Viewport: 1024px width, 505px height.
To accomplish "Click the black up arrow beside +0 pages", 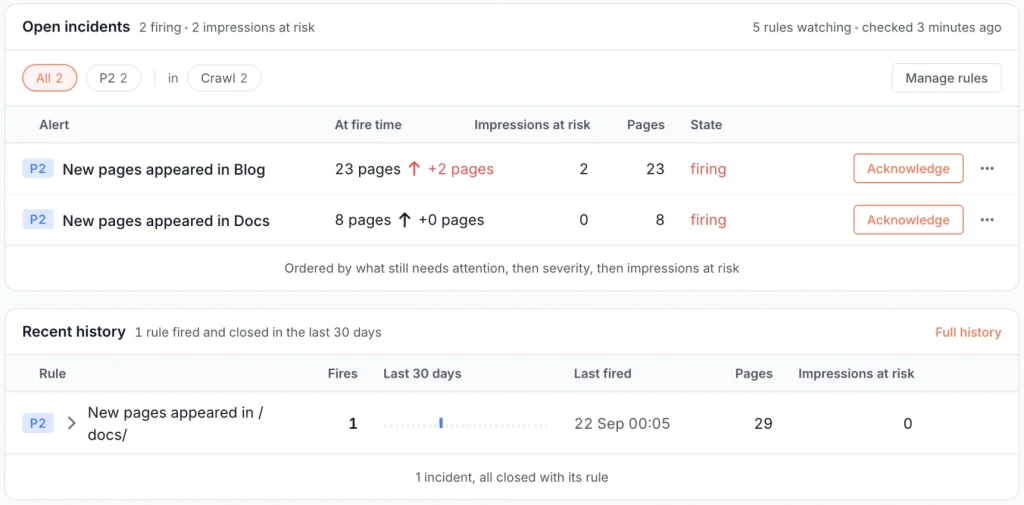I will (x=405, y=220).
